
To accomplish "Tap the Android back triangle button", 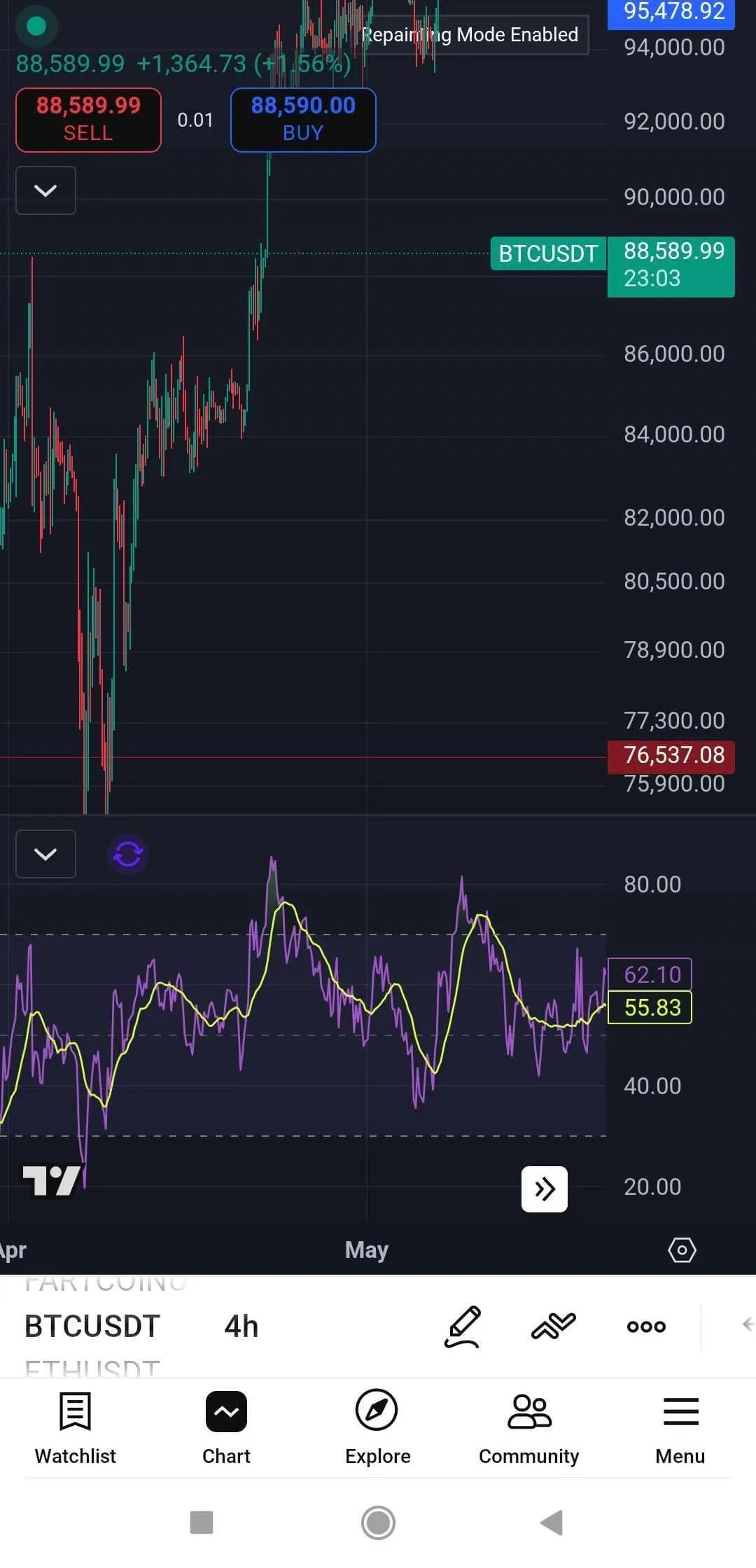I will 552,1522.
